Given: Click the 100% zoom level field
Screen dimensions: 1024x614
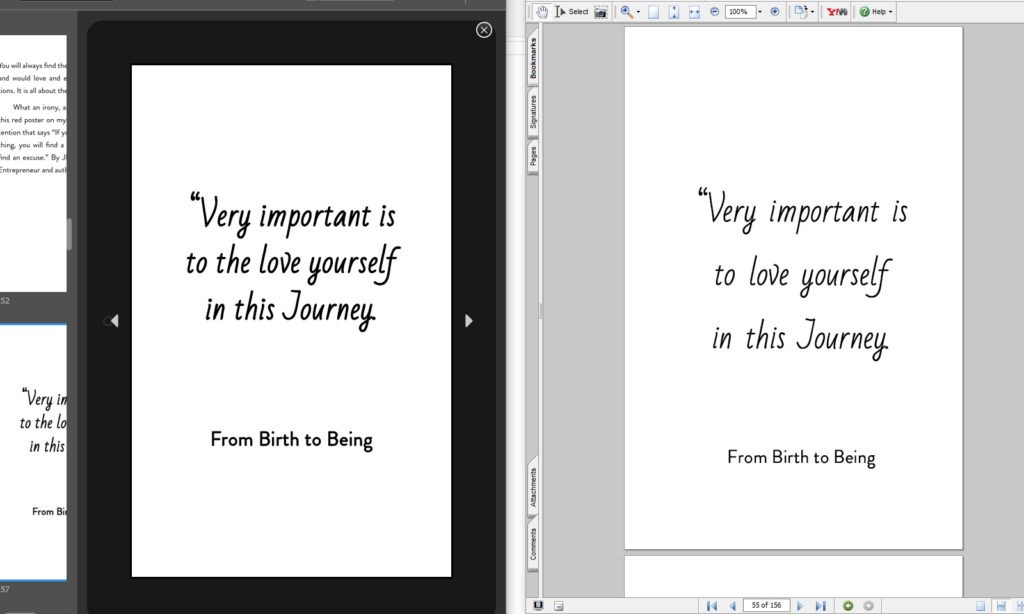Looking at the screenshot, I should (740, 12).
